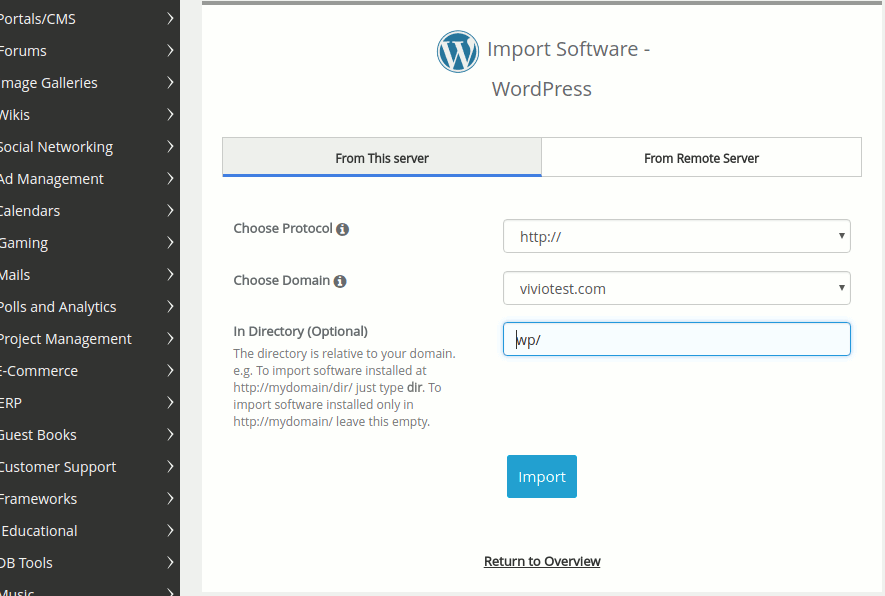Focus the In Directory input field
Screen dimensions: 885x596
pos(677,339)
